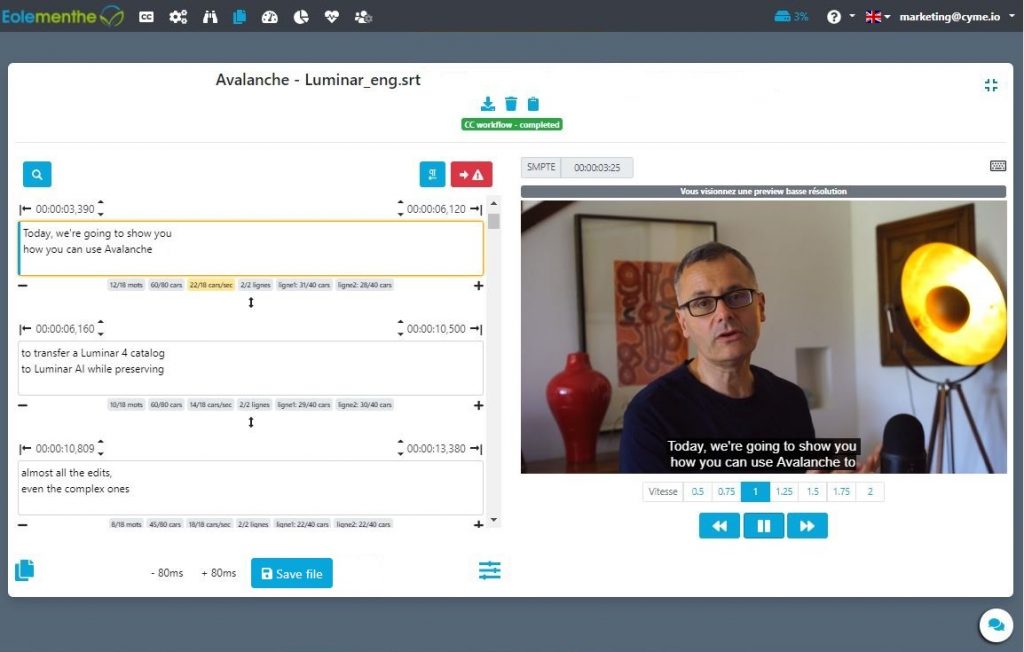
Task: Open the subtitle search magnifier button
Action: click(37, 174)
